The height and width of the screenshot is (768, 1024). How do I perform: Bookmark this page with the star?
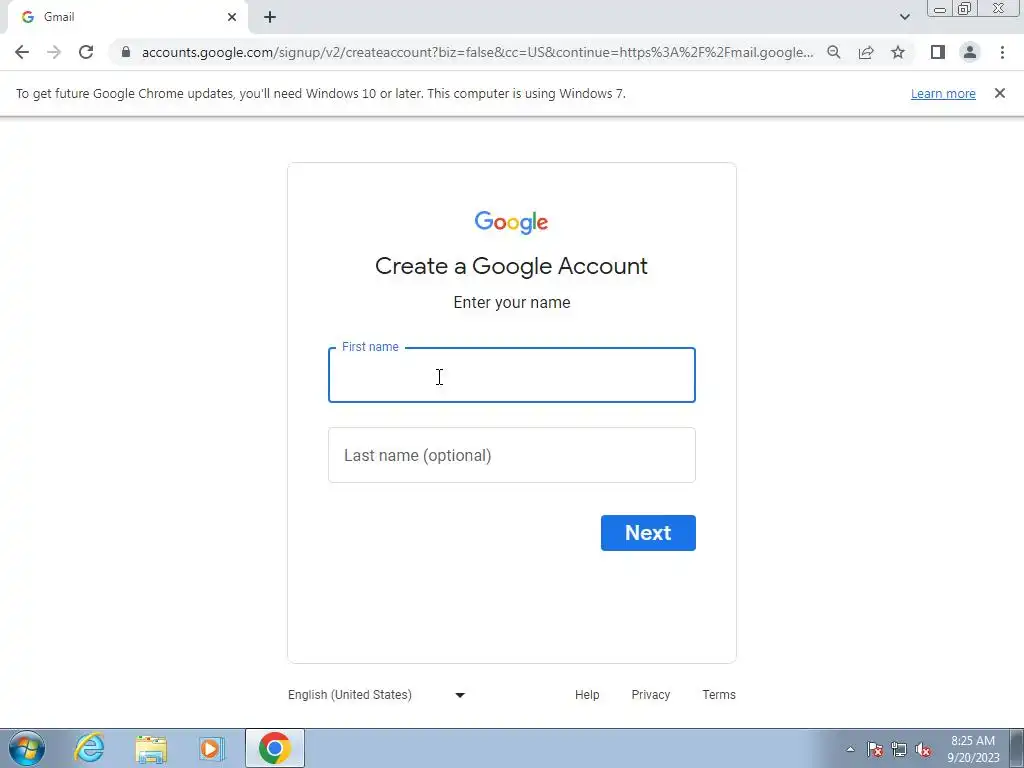coord(898,52)
